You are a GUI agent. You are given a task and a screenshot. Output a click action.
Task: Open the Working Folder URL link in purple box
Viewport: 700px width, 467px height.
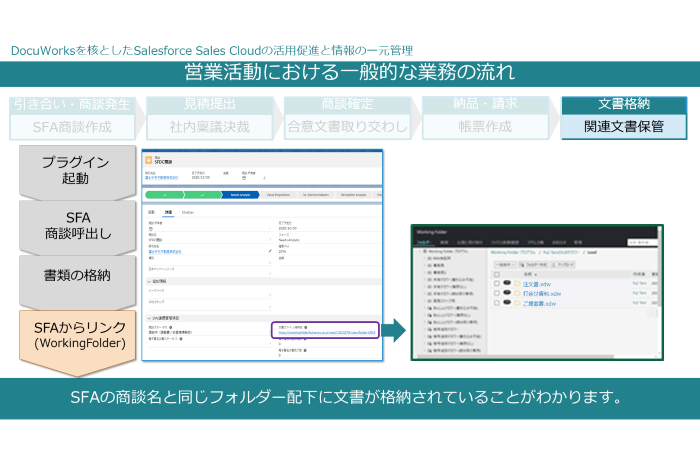[x=327, y=333]
